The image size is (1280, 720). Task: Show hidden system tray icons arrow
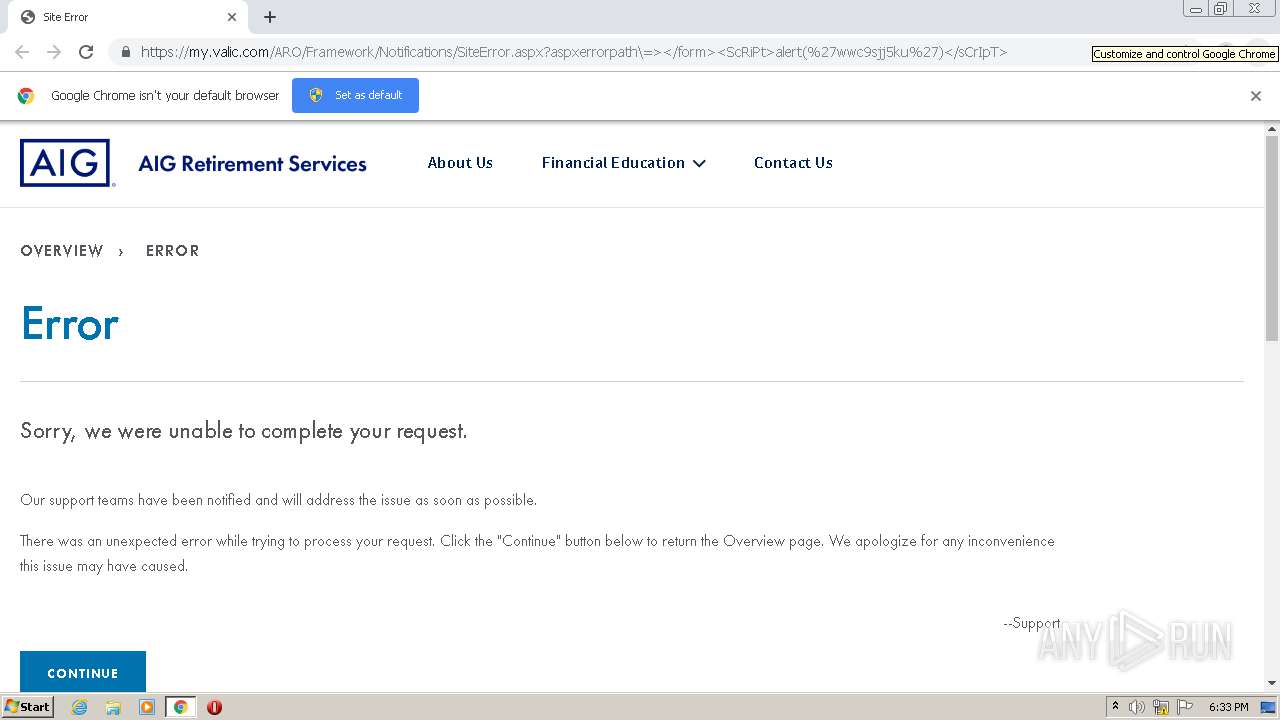point(1115,706)
